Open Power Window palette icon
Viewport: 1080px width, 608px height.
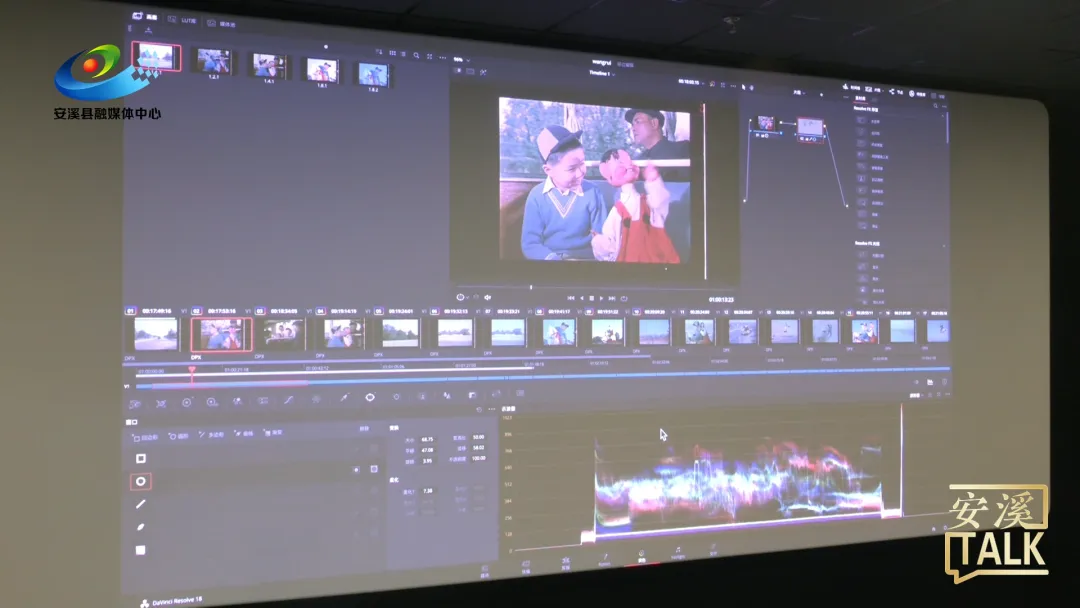coord(370,397)
